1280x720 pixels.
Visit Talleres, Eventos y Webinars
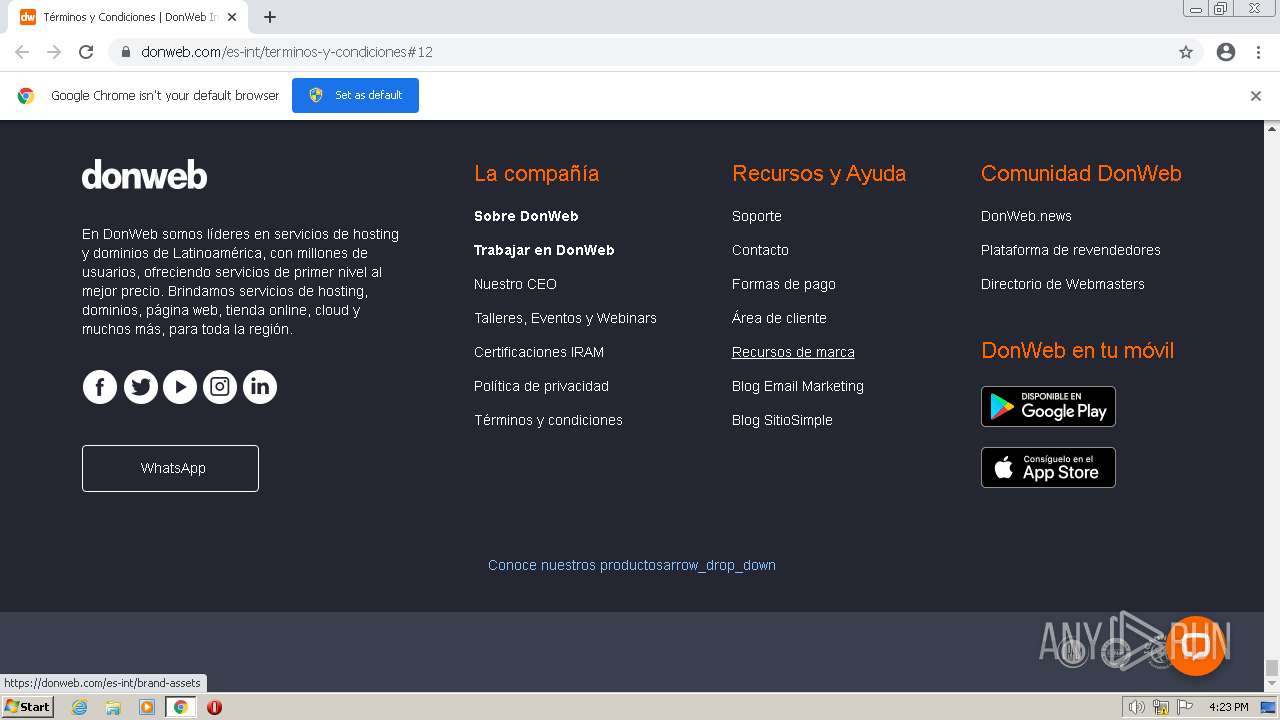pos(565,318)
